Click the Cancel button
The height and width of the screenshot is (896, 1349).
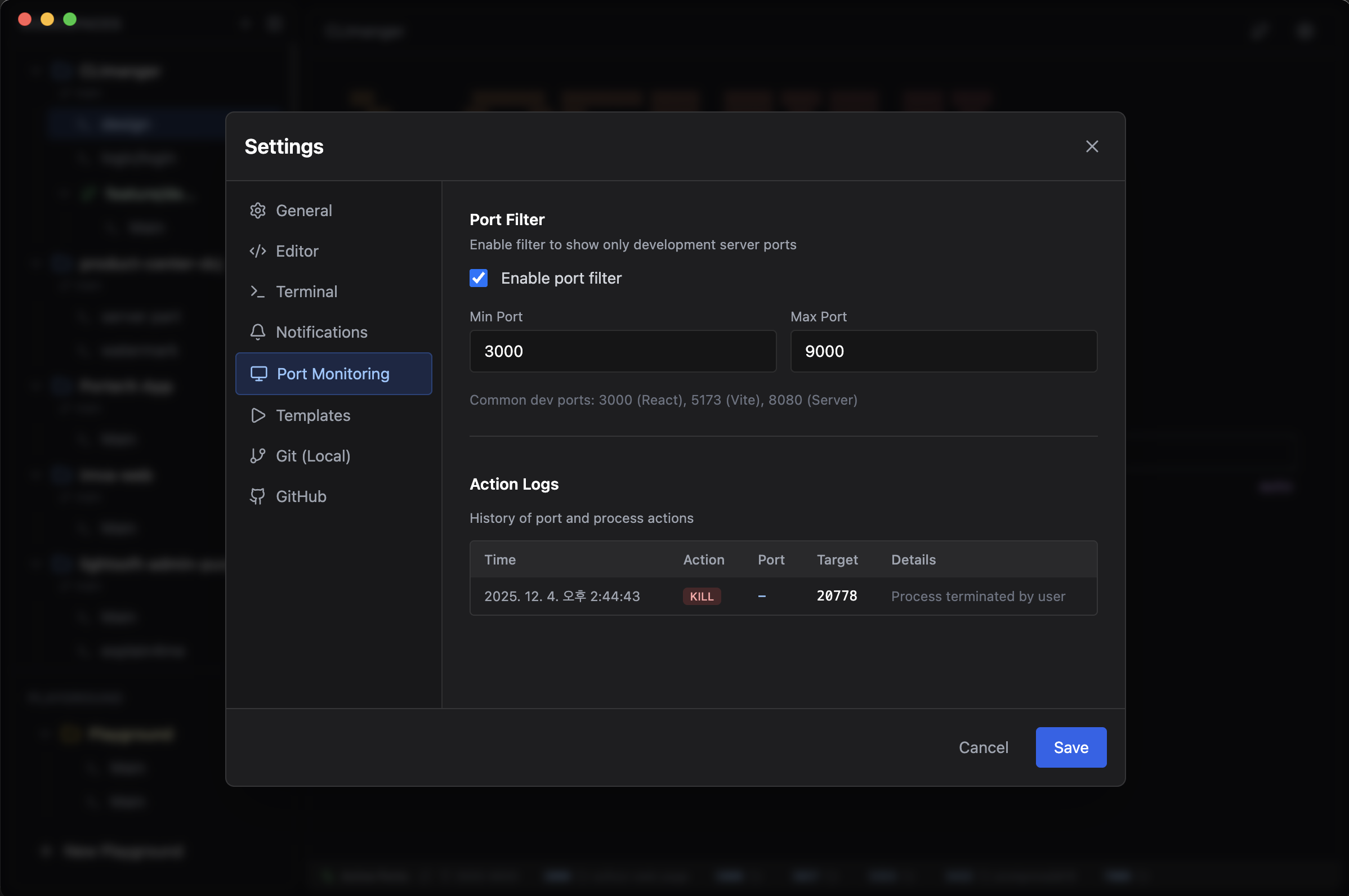(983, 747)
